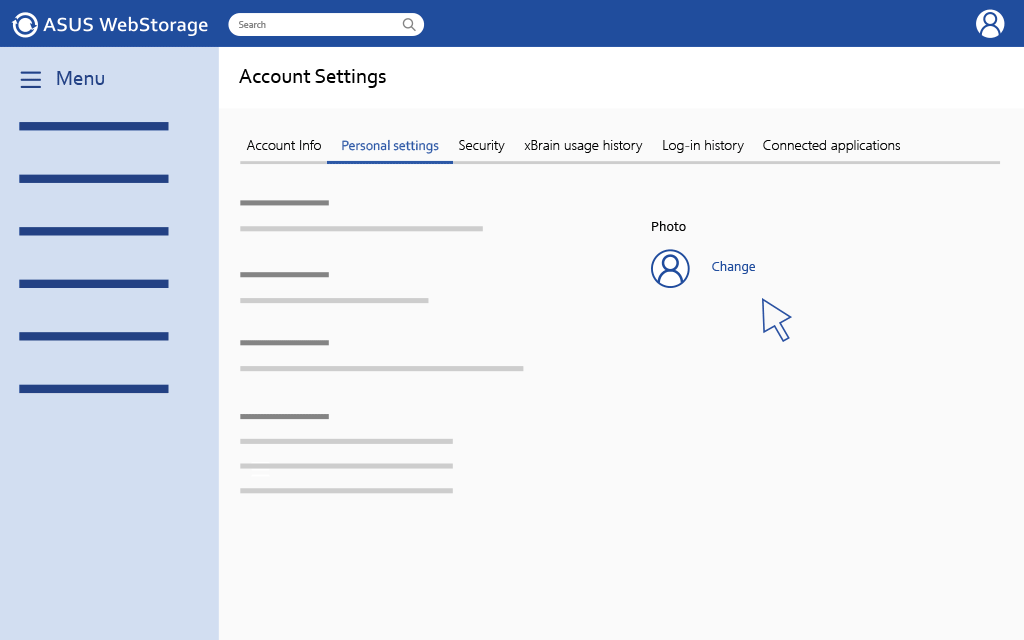
Task: Click the Menu label in the sidebar
Action: (x=80, y=78)
